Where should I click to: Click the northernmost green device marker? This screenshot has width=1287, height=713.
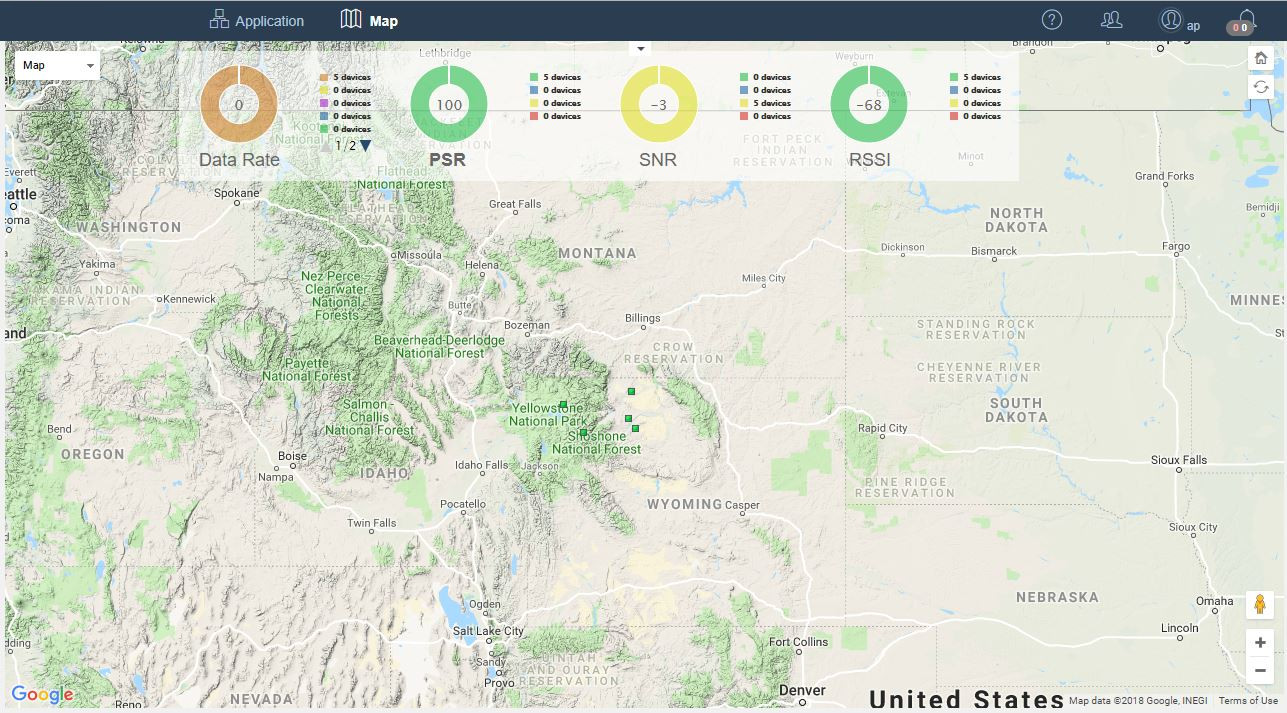(x=632, y=391)
